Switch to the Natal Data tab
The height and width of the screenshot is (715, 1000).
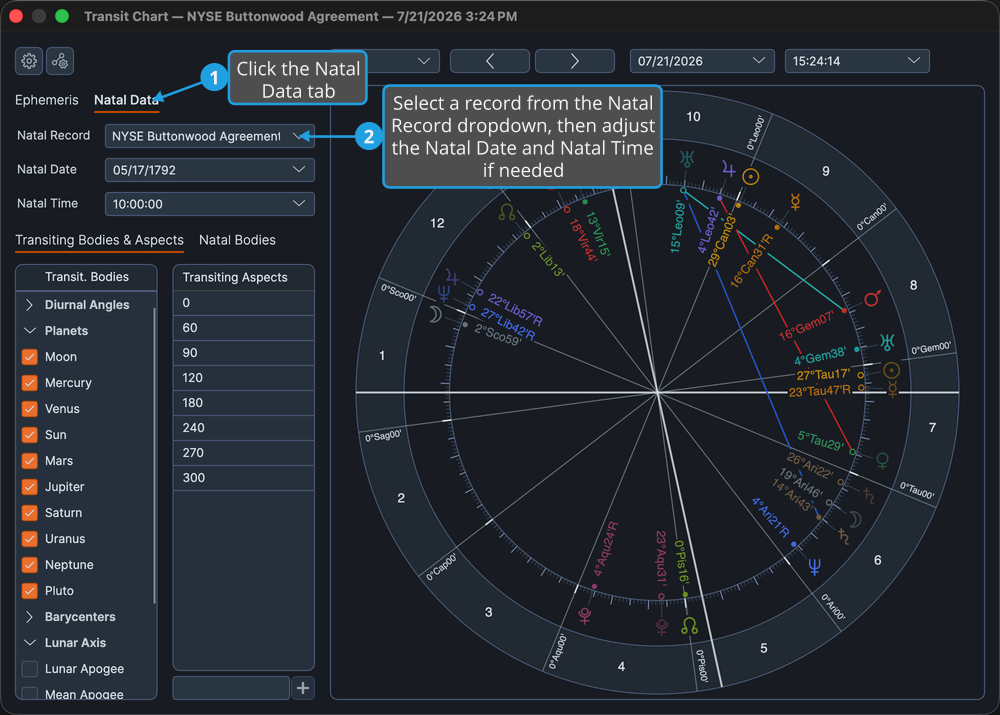[x=126, y=100]
